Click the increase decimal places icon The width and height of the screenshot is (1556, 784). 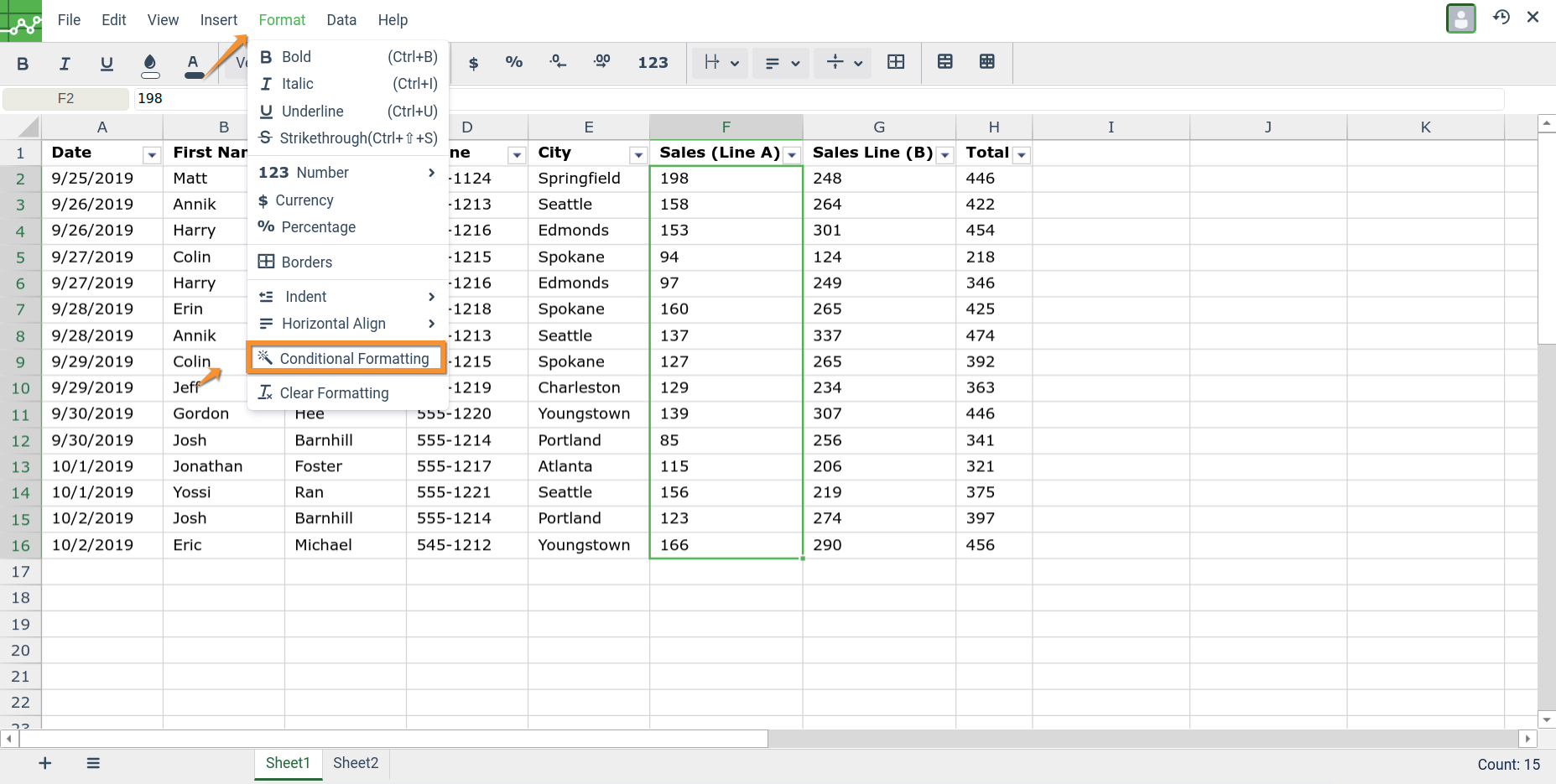tap(601, 63)
